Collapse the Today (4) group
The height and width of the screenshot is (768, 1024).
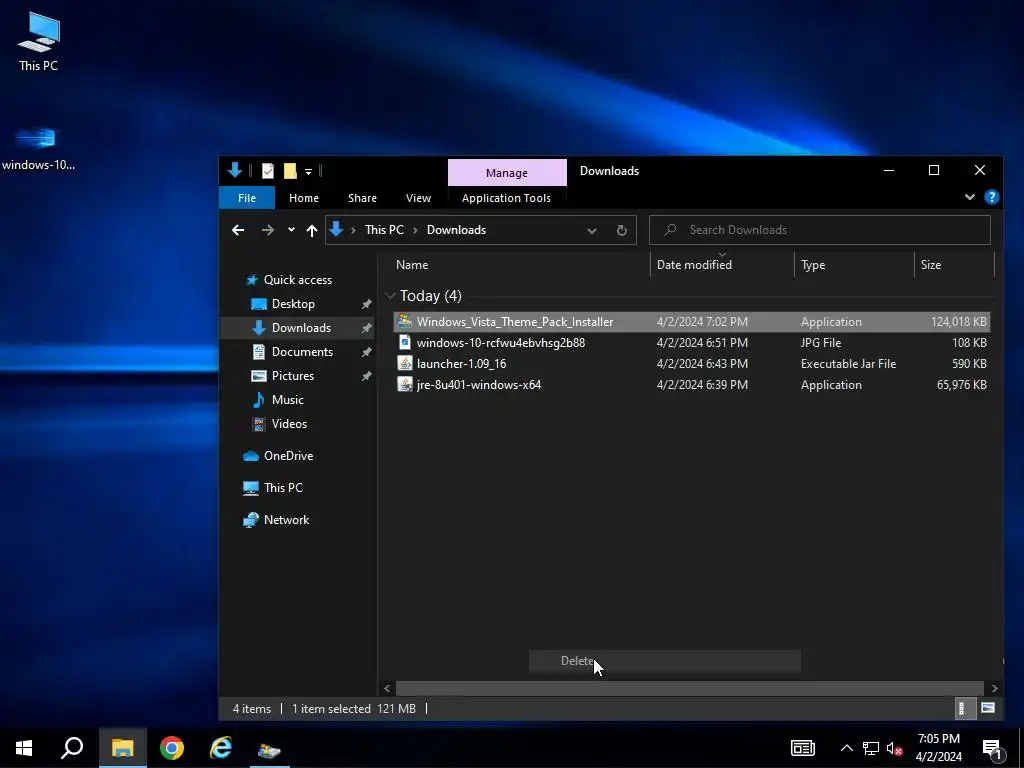click(x=390, y=296)
